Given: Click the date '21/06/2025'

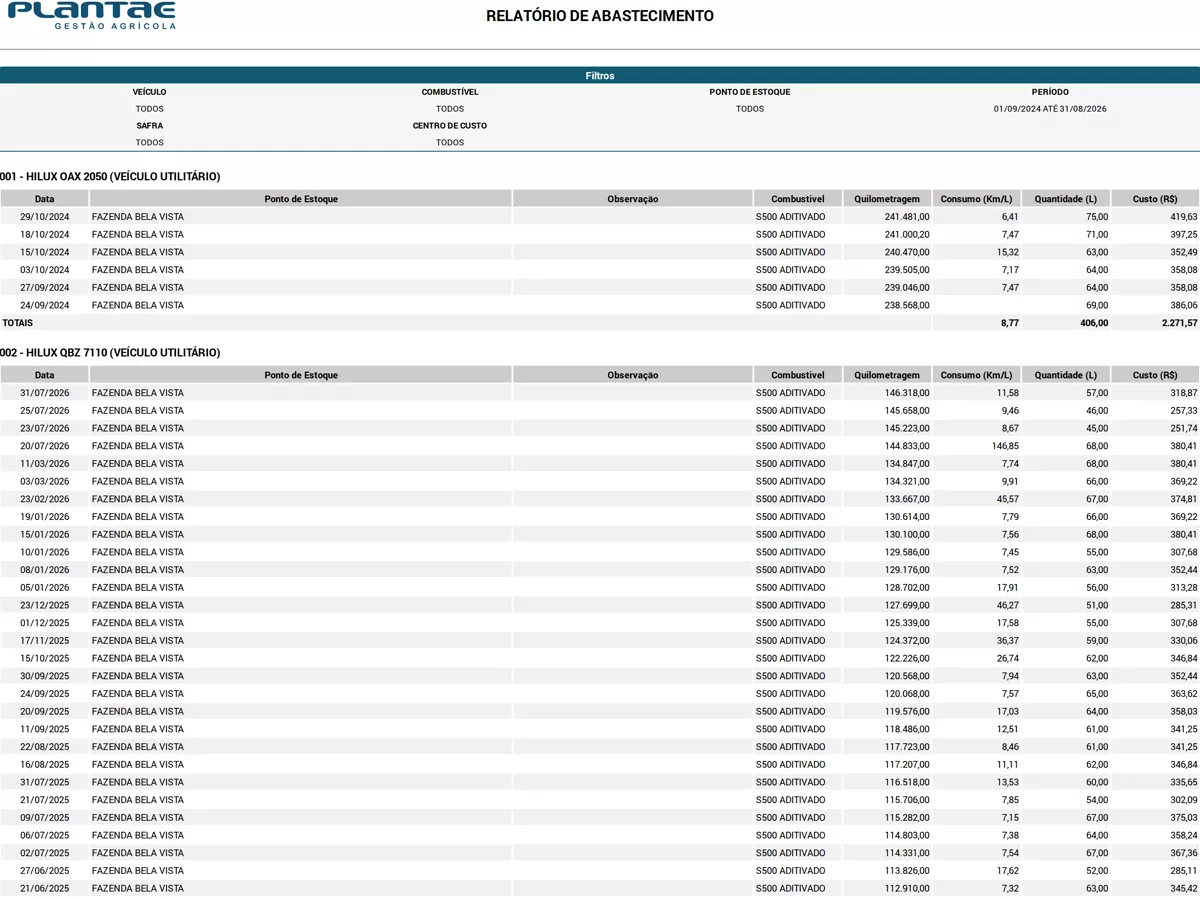Looking at the screenshot, I should [45, 888].
